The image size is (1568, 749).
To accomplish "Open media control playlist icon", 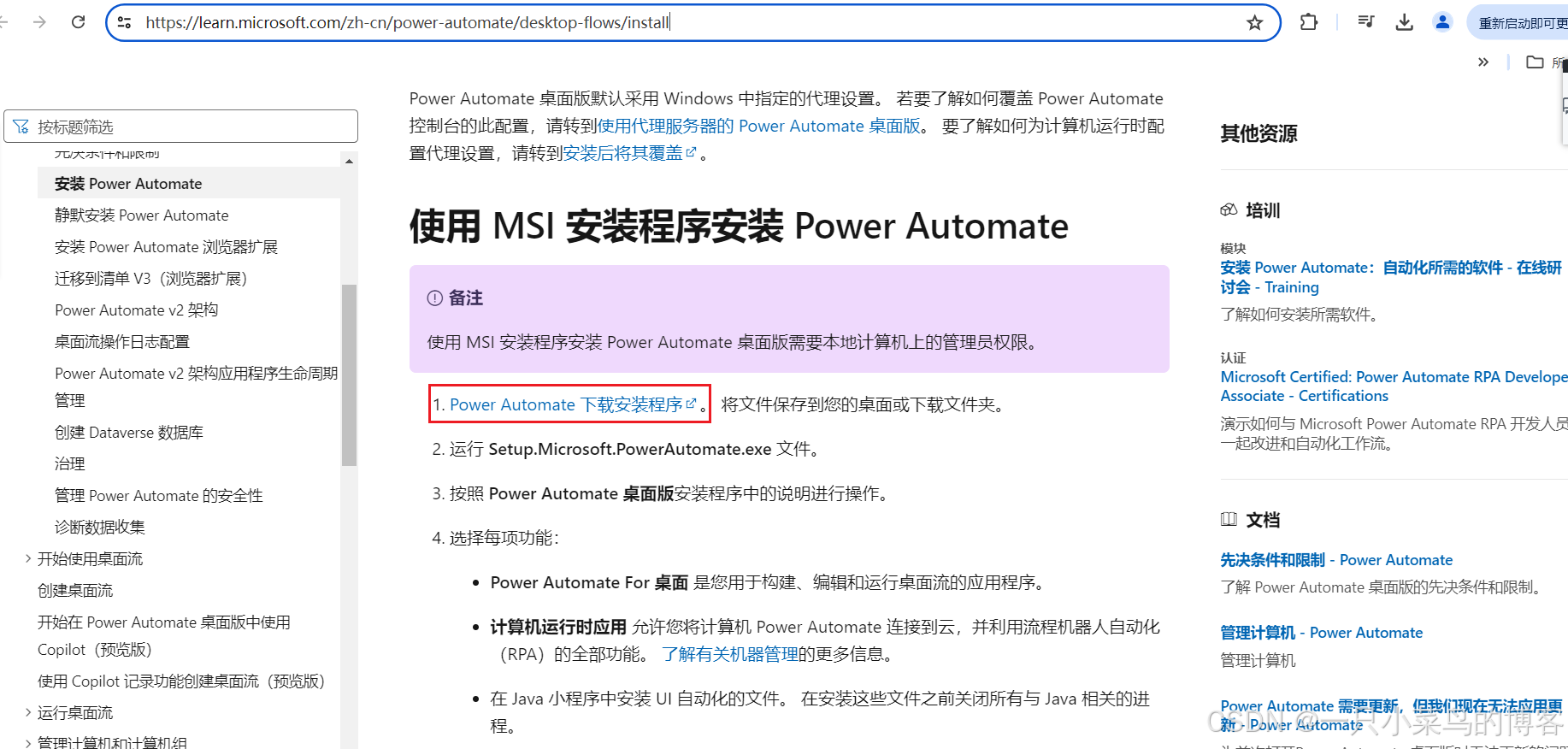I will 1365,22.
